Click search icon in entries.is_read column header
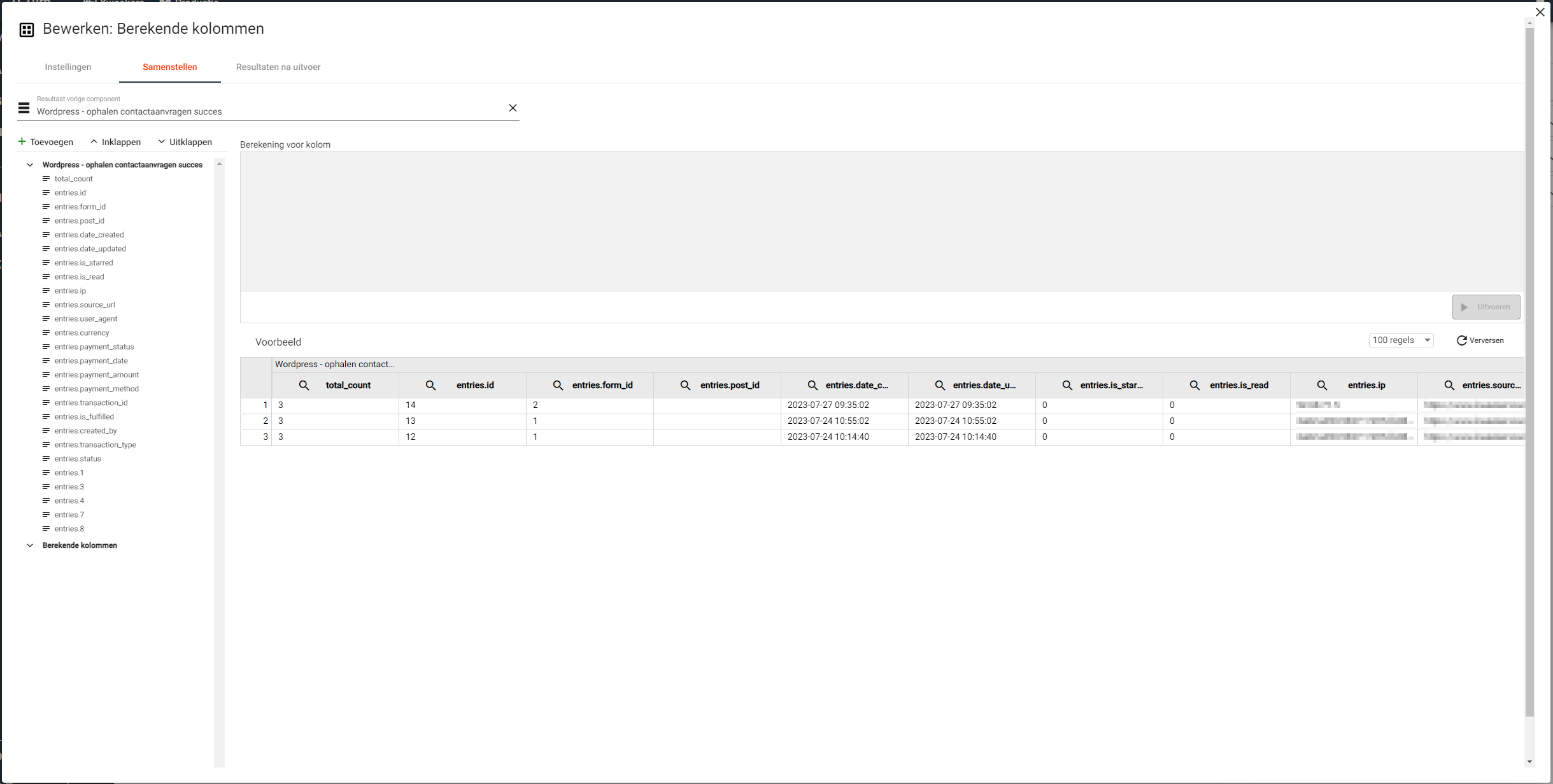1553x784 pixels. (x=1195, y=386)
